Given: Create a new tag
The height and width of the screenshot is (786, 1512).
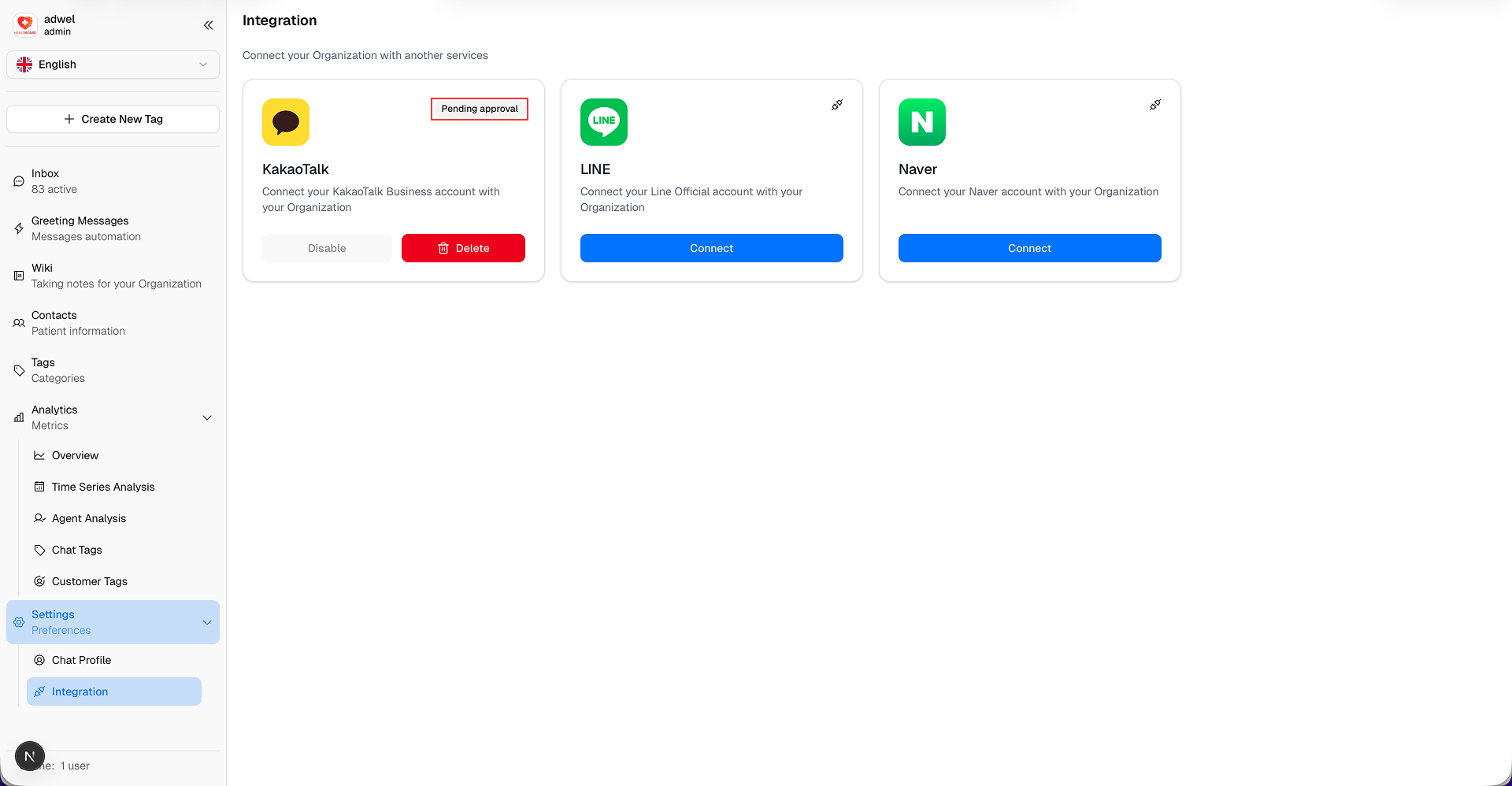Looking at the screenshot, I should (113, 119).
